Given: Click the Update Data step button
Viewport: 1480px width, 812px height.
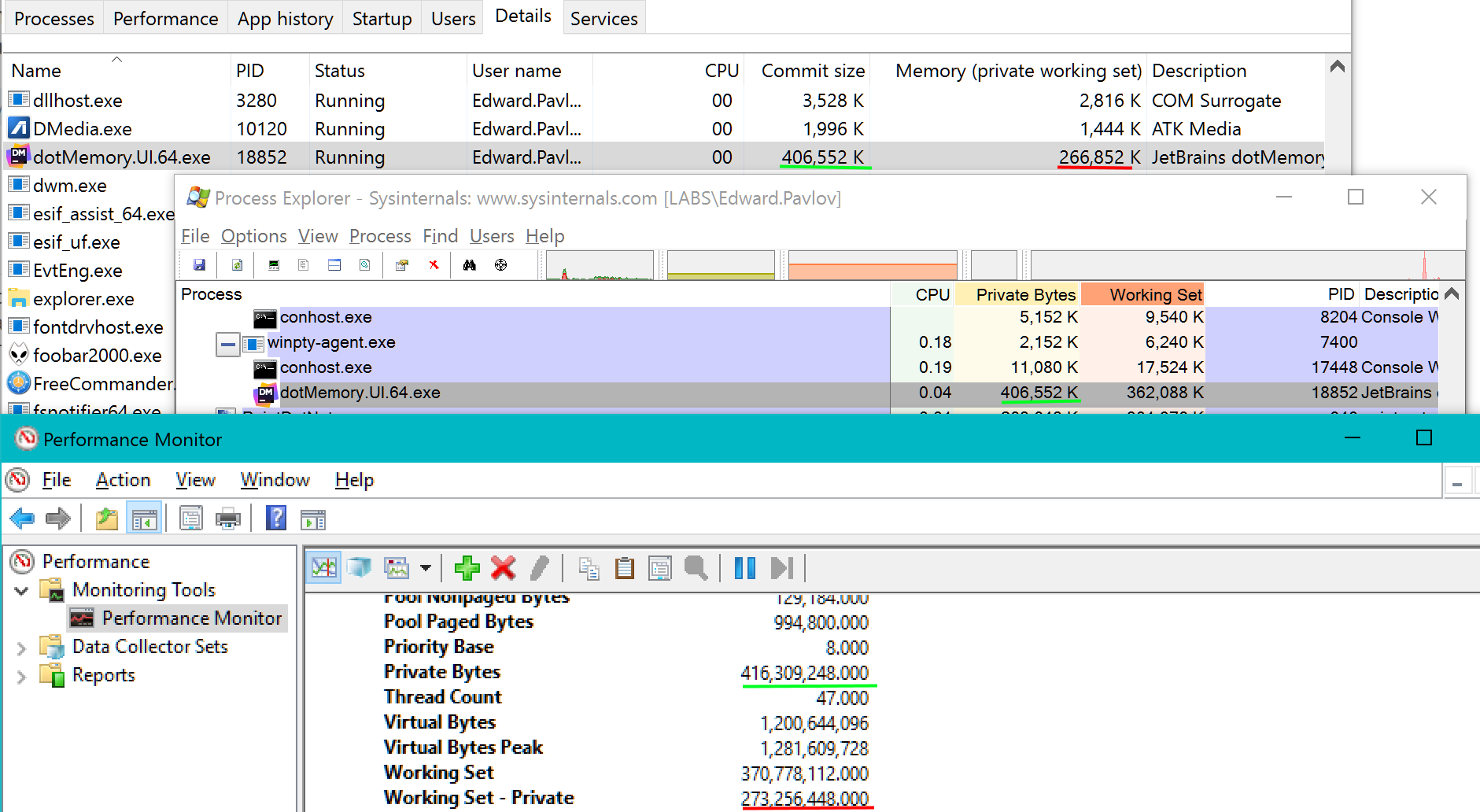Looking at the screenshot, I should (x=782, y=567).
